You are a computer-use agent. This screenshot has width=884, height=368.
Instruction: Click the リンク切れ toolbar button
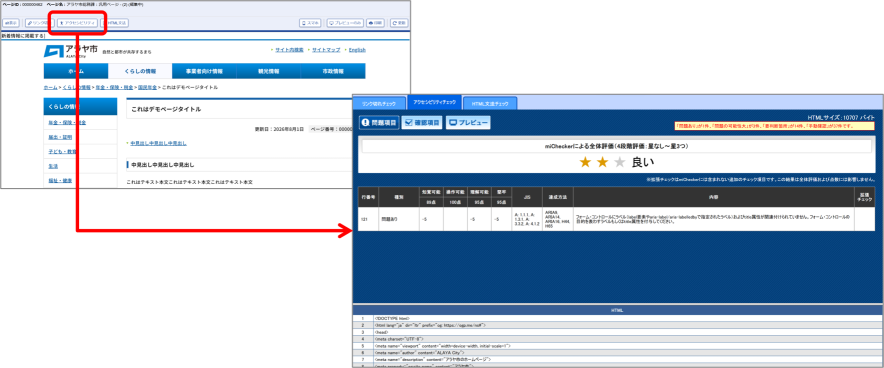click(x=39, y=23)
